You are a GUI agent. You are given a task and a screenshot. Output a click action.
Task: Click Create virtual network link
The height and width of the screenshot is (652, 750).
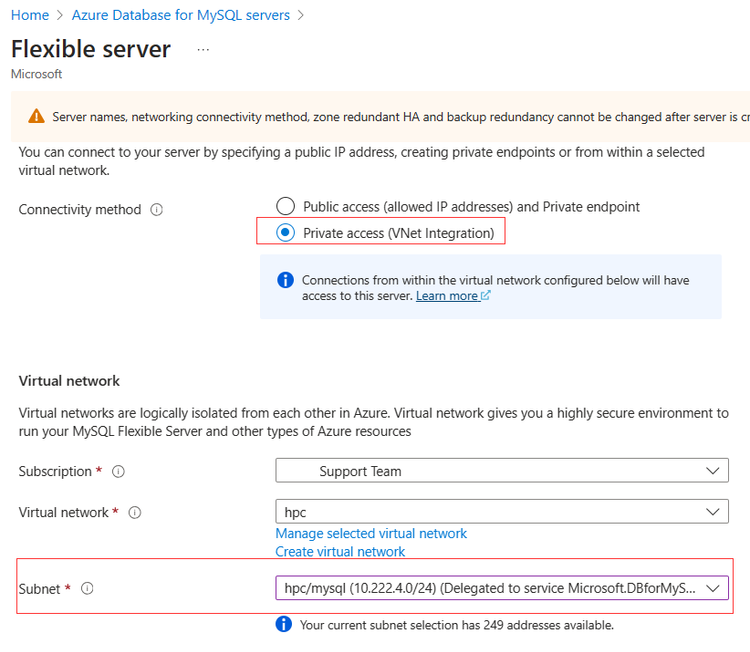pos(340,552)
